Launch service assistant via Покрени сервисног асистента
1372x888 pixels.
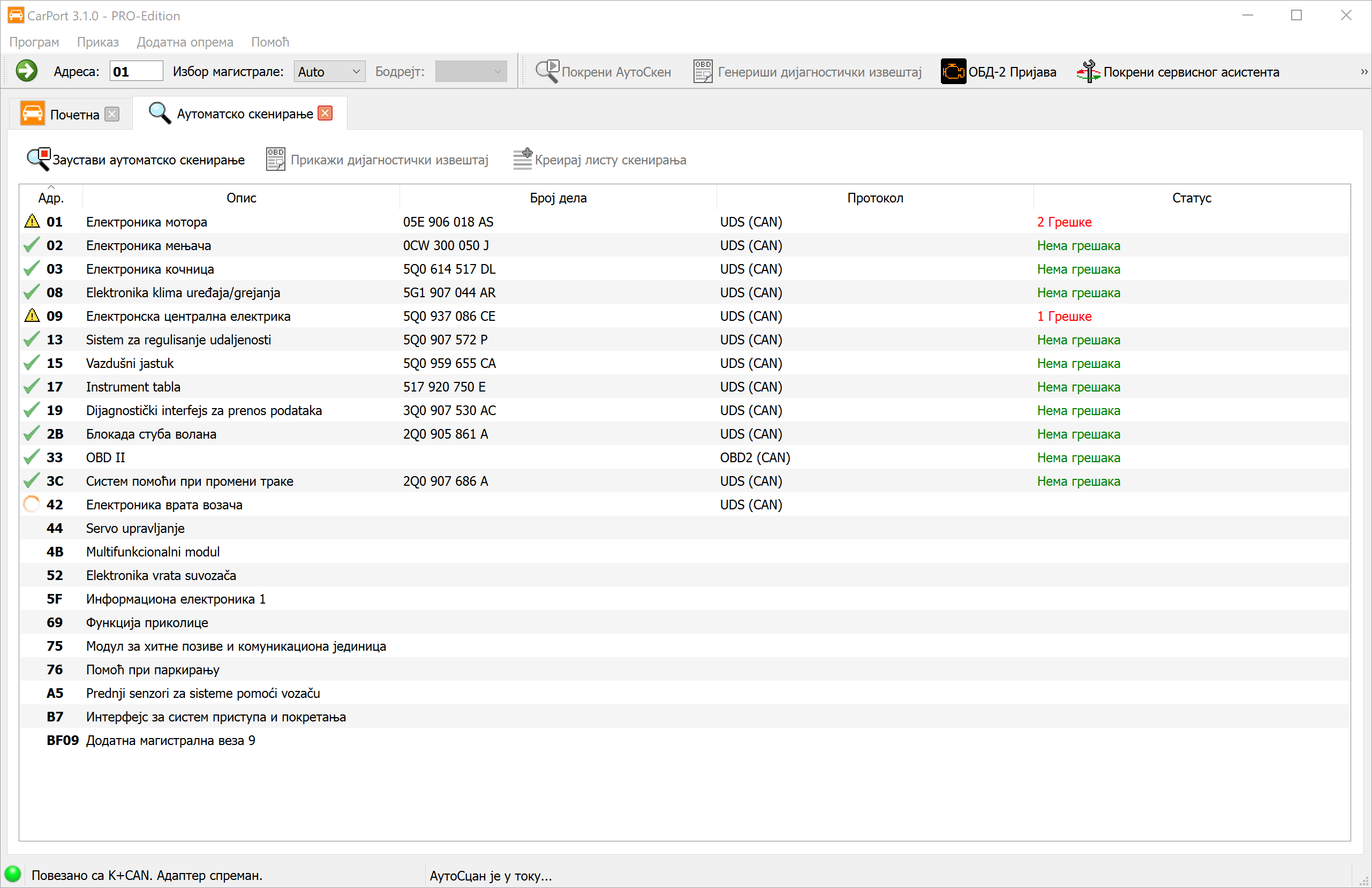click(x=1088, y=72)
